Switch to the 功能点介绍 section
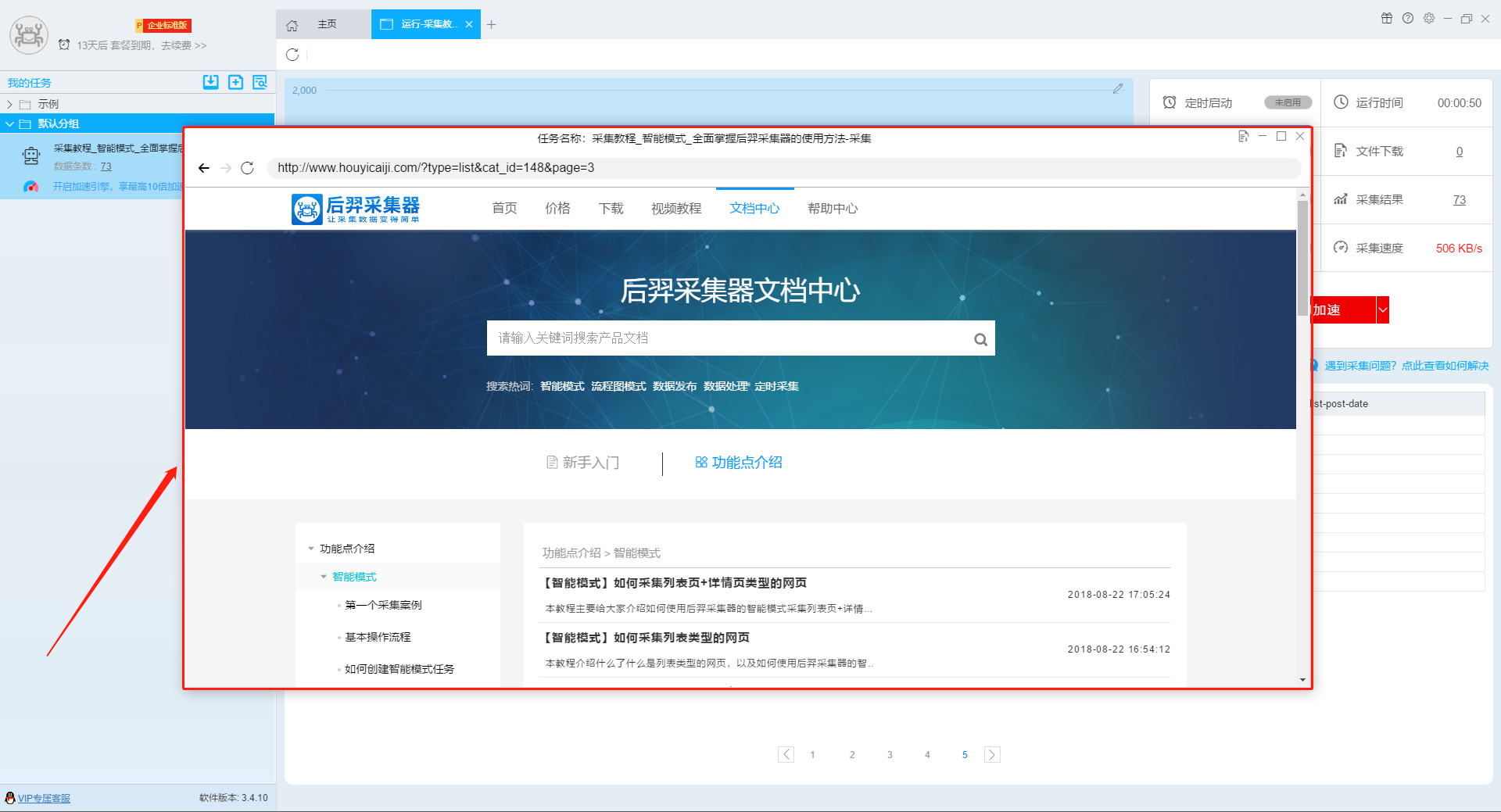 pyautogui.click(x=739, y=463)
